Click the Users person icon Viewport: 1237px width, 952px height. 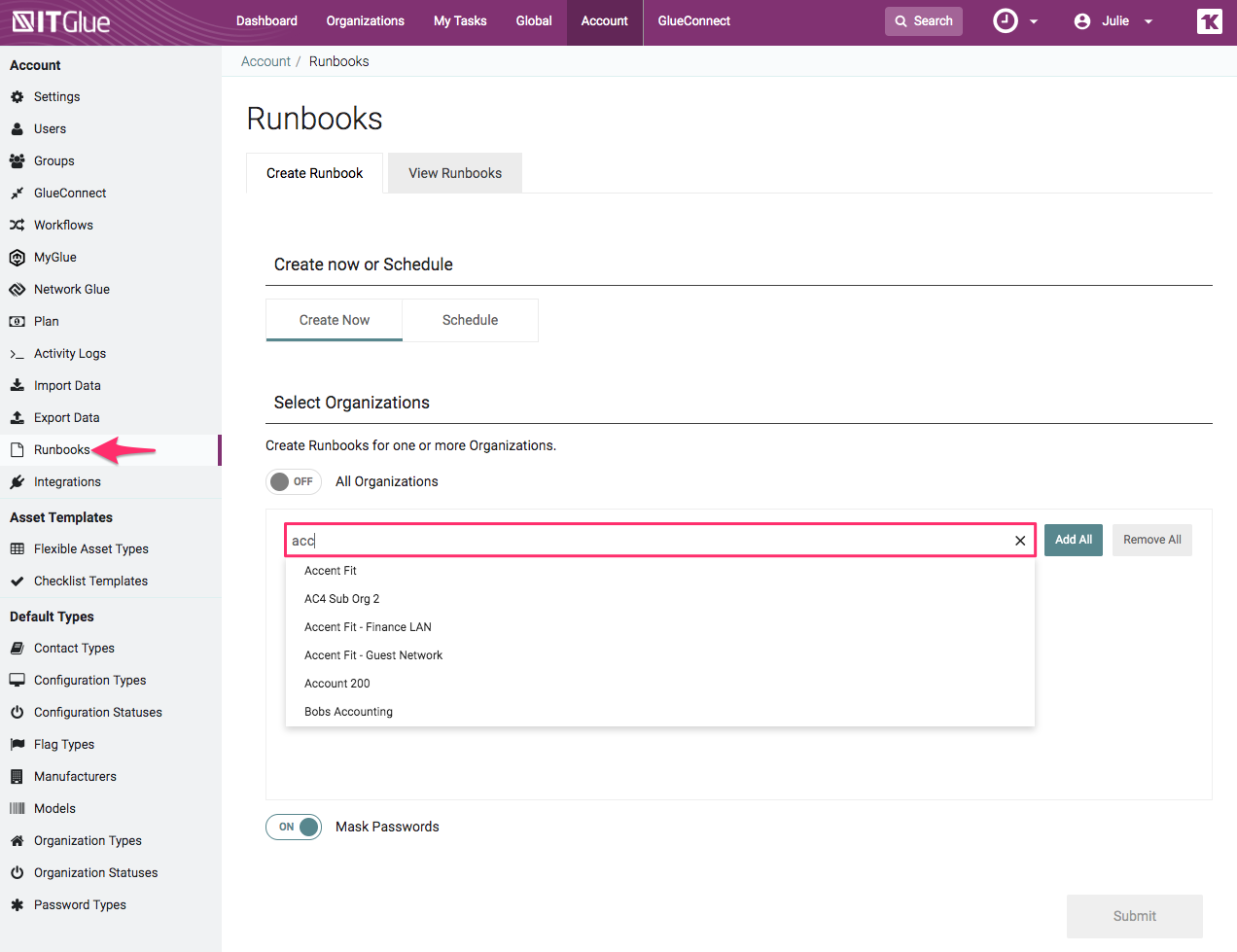(17, 129)
